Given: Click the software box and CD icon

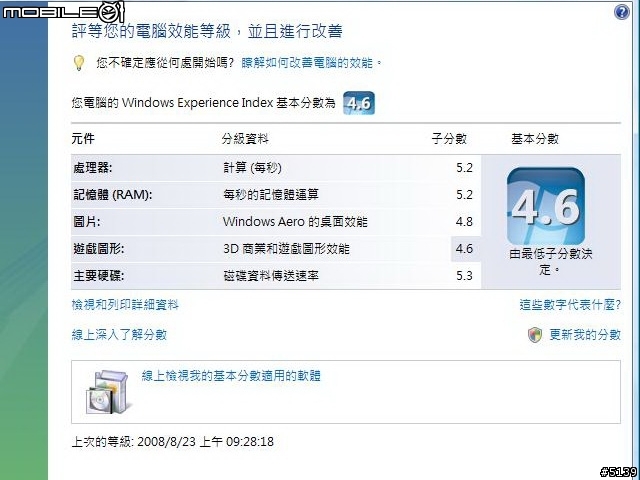Looking at the screenshot, I should click(x=107, y=392).
